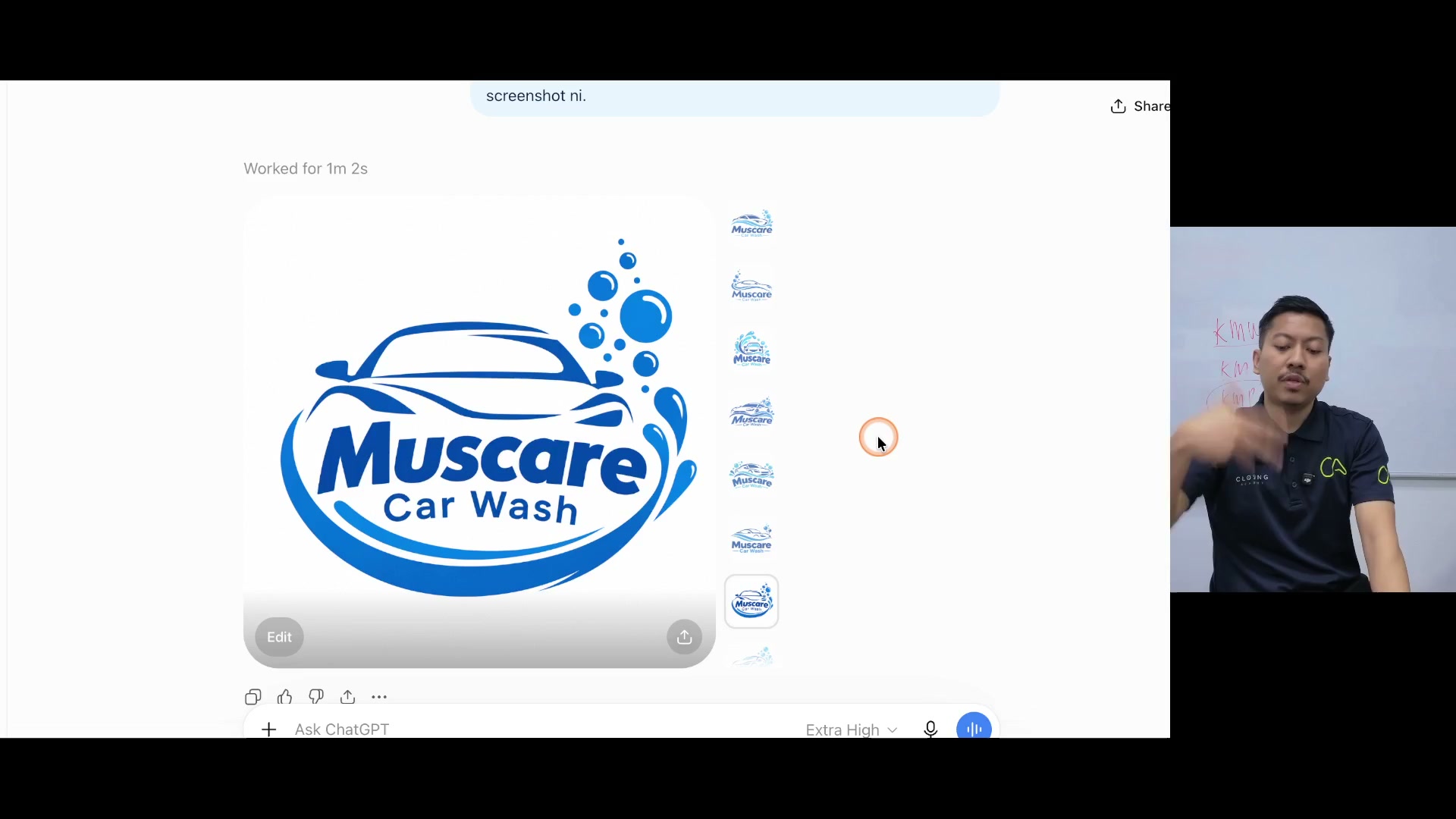Select the highlighted seventh logo thumbnail
This screenshot has height=819, width=1456.
coord(752,601)
